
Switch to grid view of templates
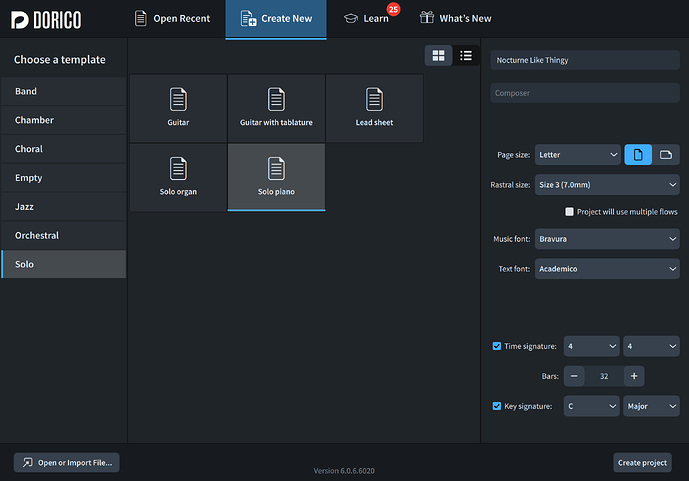tap(439, 55)
